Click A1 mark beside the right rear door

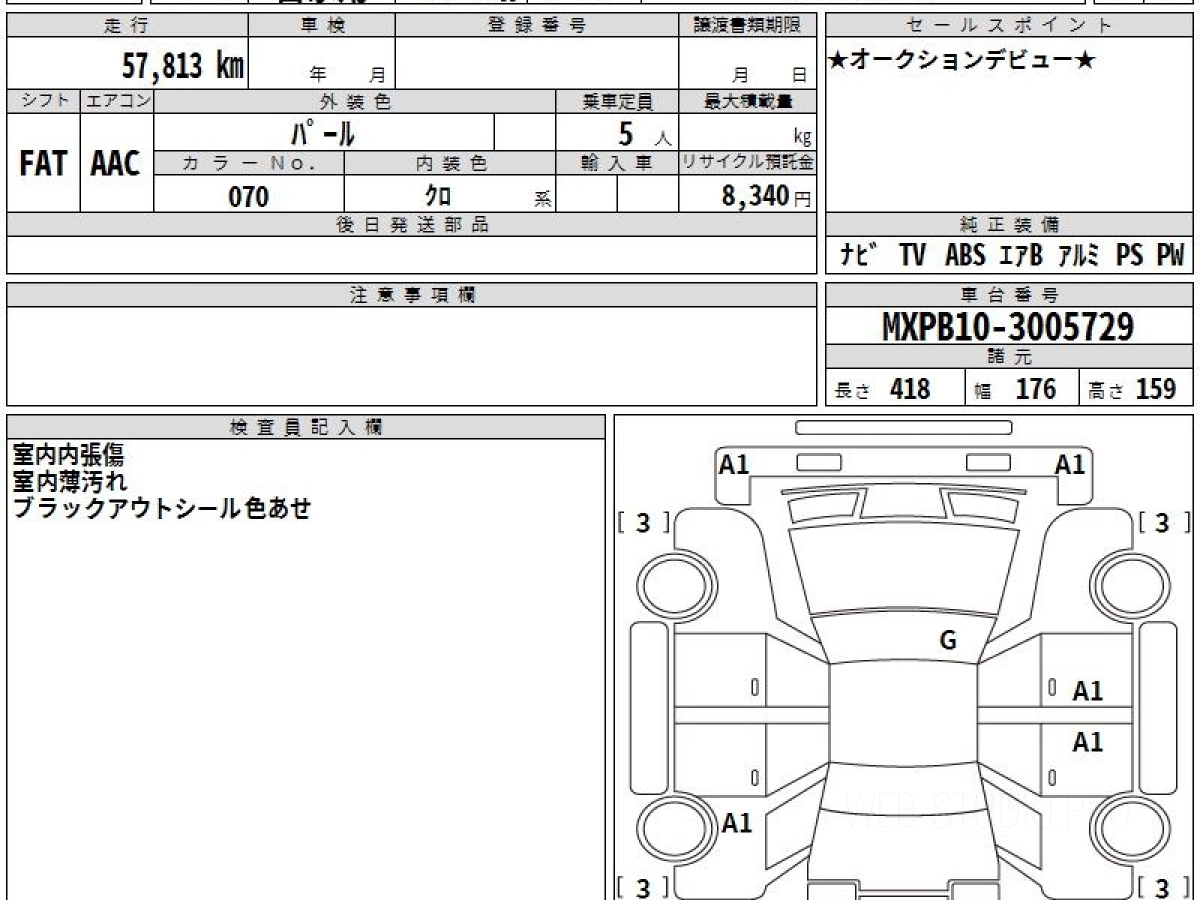point(1087,742)
